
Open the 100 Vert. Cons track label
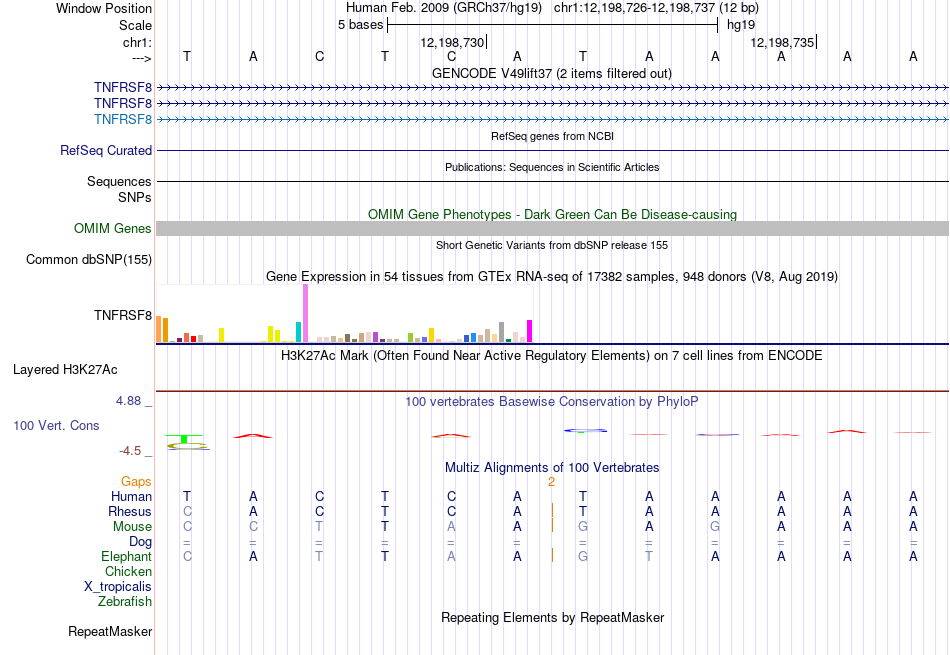coord(56,425)
